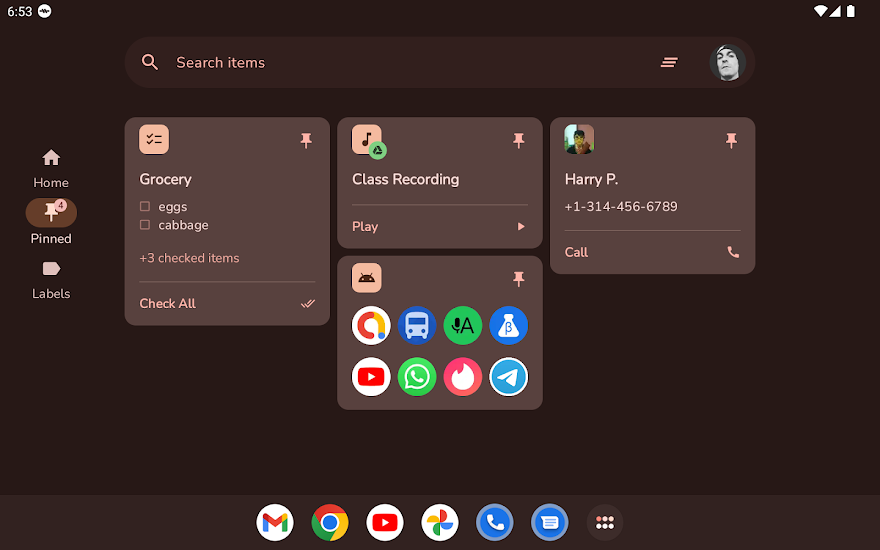
Task: Open the blue beta flask app
Action: point(509,325)
